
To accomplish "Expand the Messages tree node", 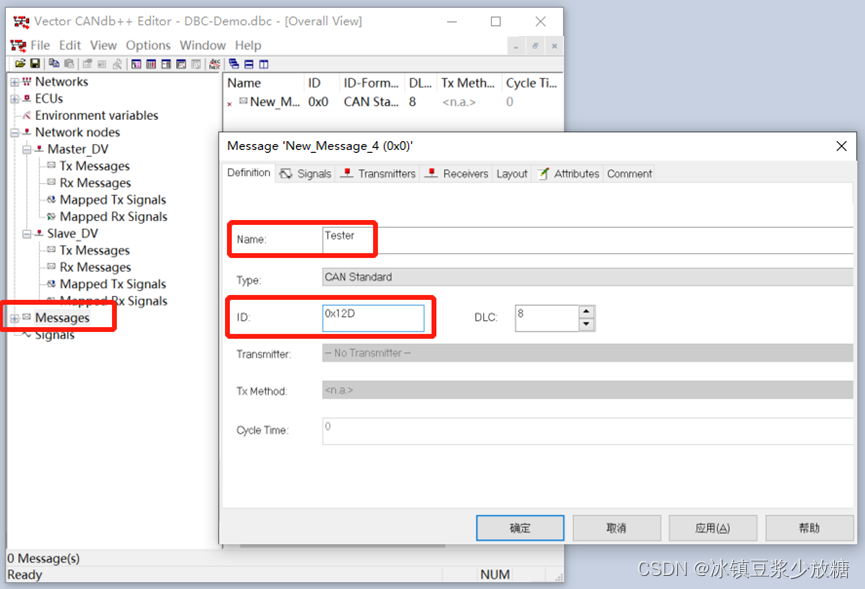I will coord(14,318).
